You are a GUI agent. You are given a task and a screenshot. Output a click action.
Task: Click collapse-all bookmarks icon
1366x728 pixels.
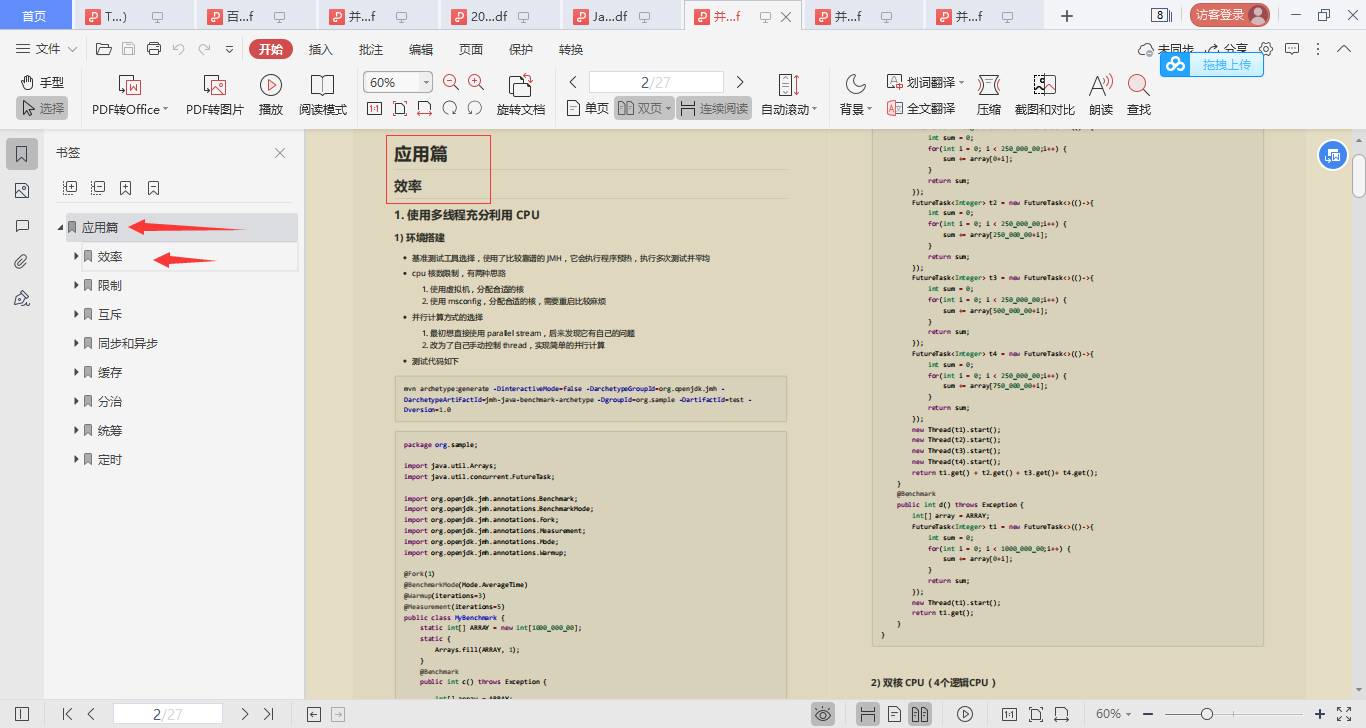coord(98,187)
